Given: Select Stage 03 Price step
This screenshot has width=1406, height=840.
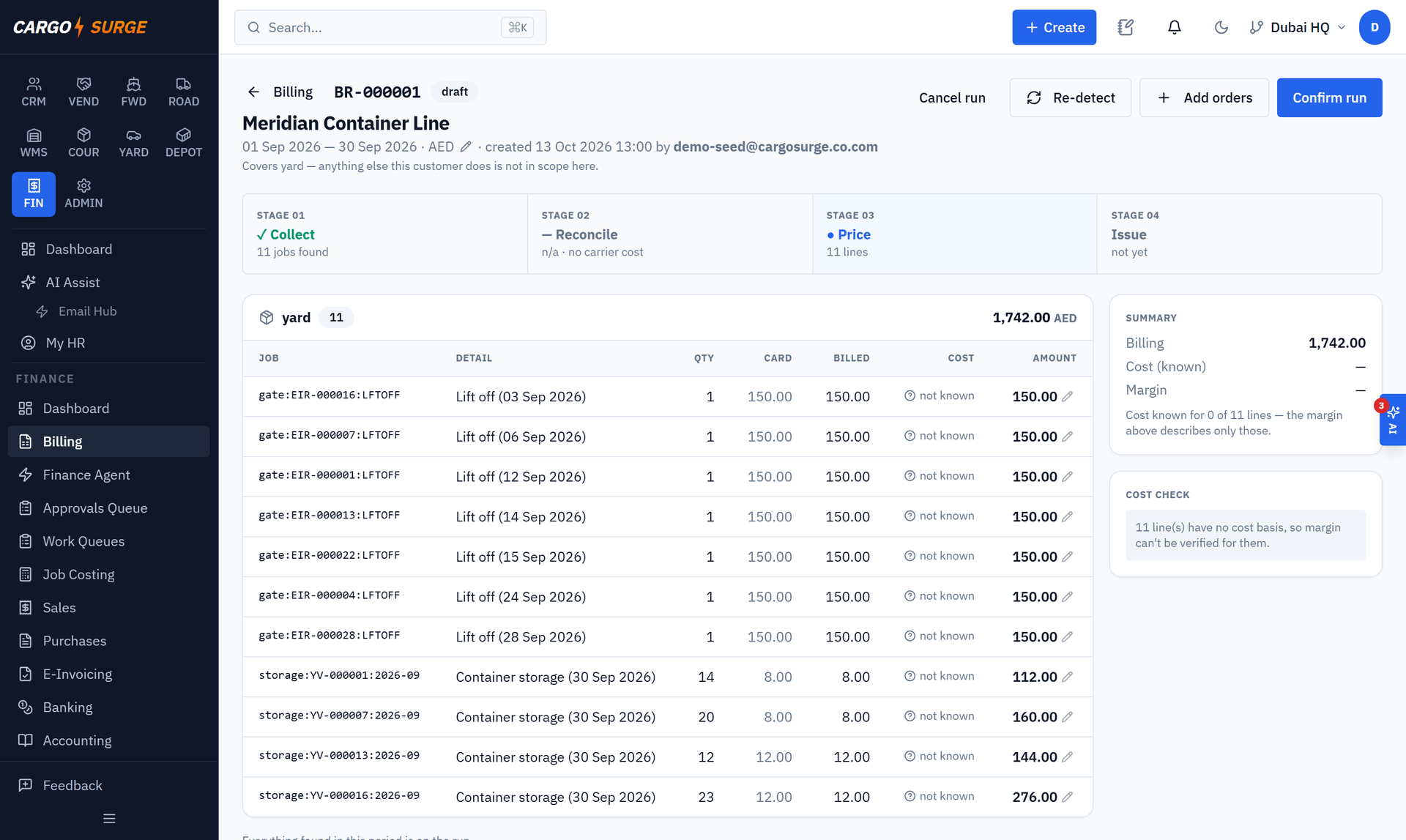Looking at the screenshot, I should 954,234.
